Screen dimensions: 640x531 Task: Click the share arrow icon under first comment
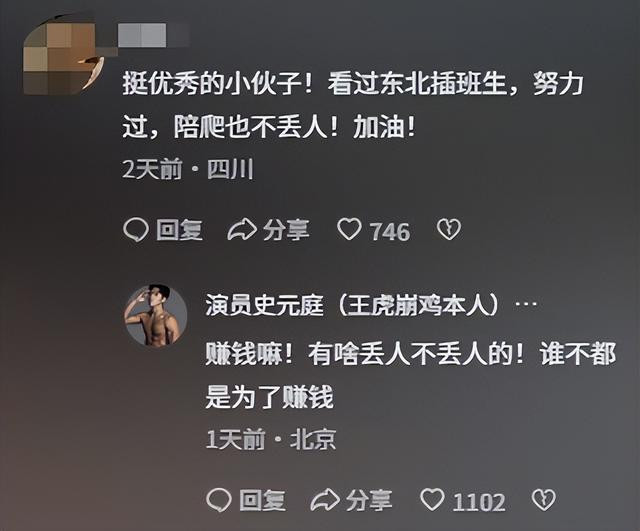coord(242,230)
